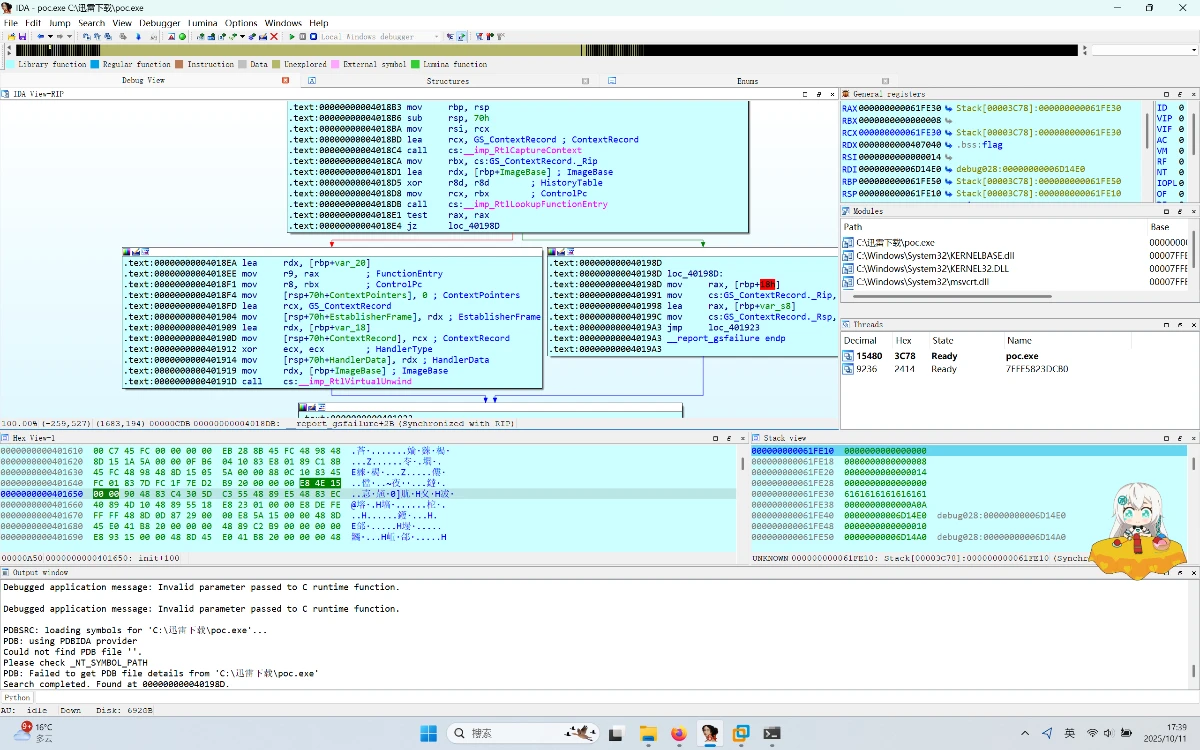The width and height of the screenshot is (1200, 750).
Task: Open the Local Windows debugger dropdown
Action: (x=437, y=37)
